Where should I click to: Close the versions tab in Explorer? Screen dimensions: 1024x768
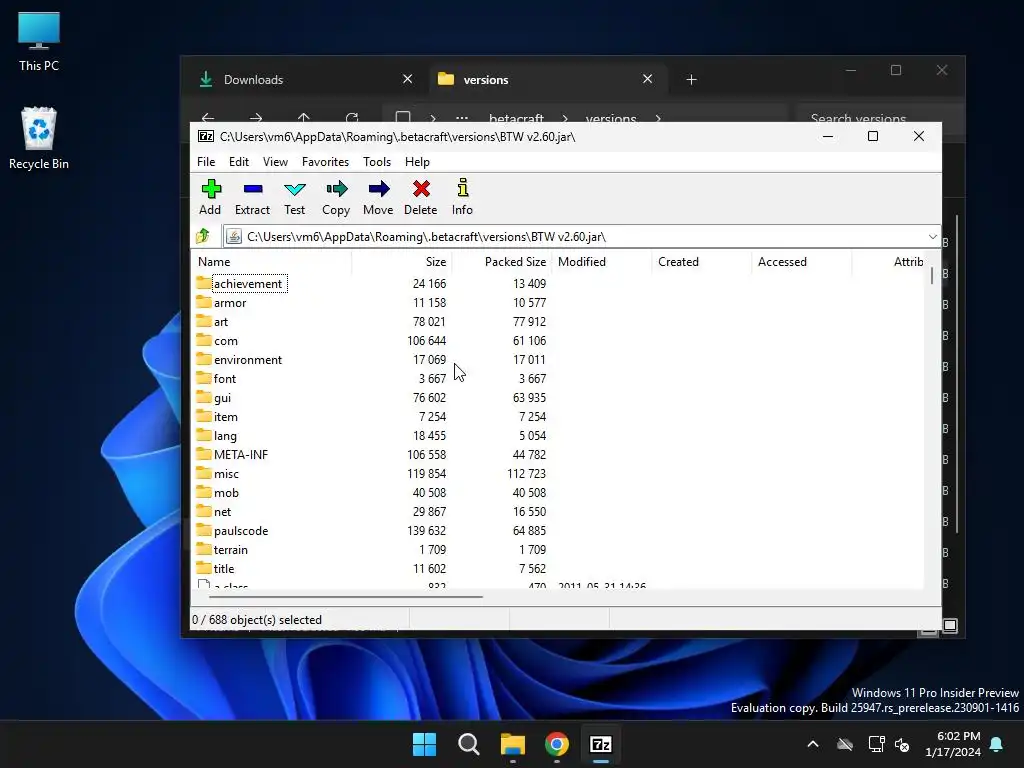647,79
